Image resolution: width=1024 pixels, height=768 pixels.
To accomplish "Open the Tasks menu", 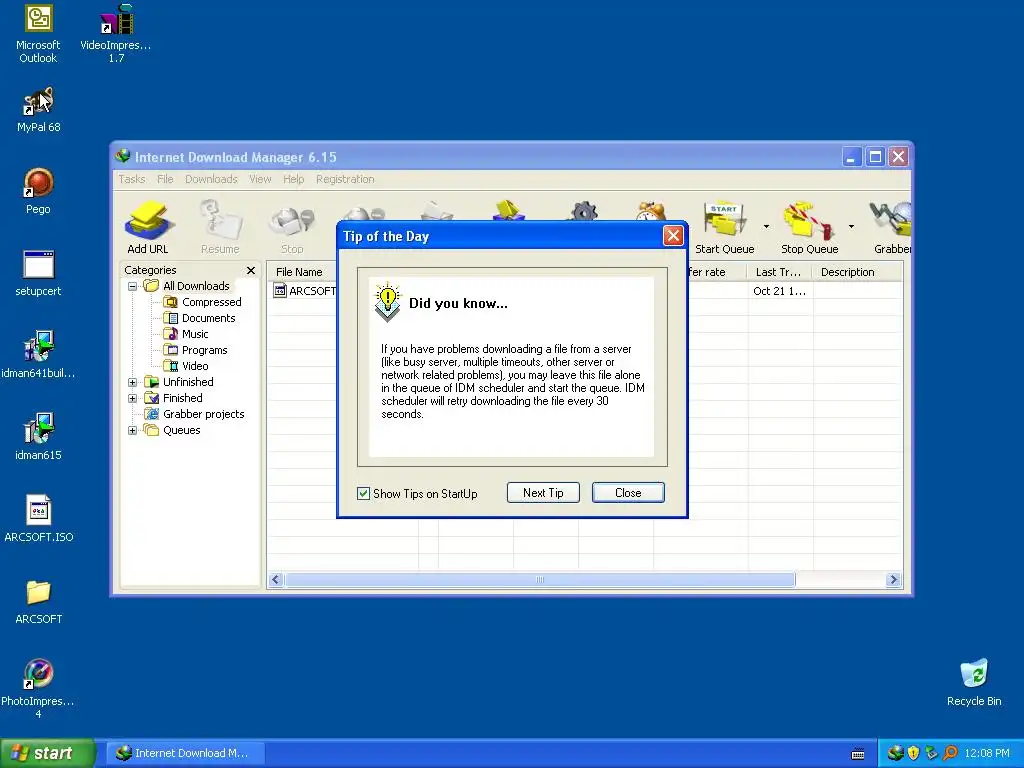I will (132, 179).
